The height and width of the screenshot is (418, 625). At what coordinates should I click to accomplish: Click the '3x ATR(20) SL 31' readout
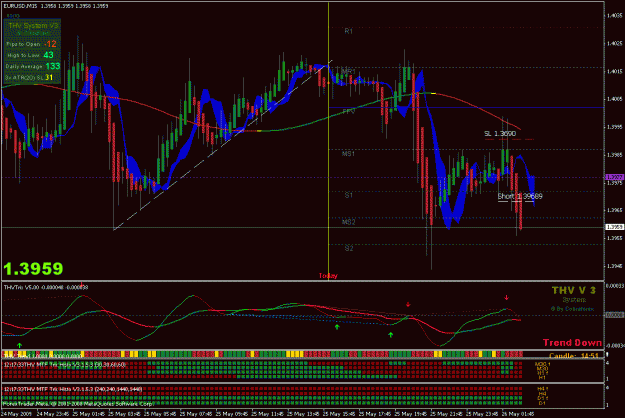point(29,77)
